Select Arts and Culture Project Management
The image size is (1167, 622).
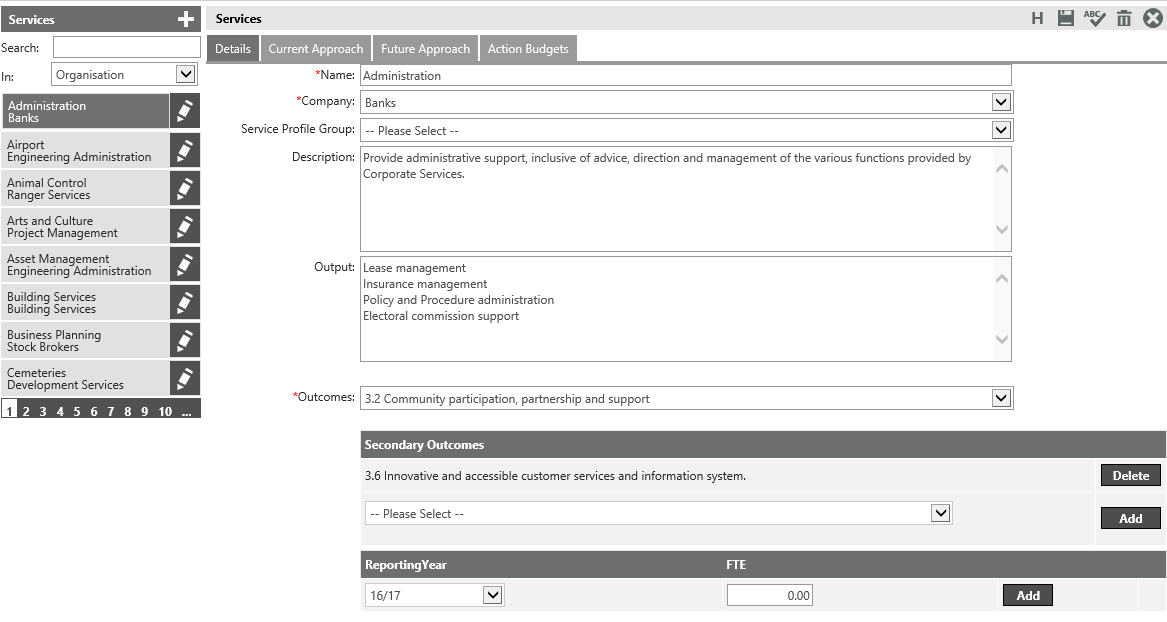click(86, 226)
